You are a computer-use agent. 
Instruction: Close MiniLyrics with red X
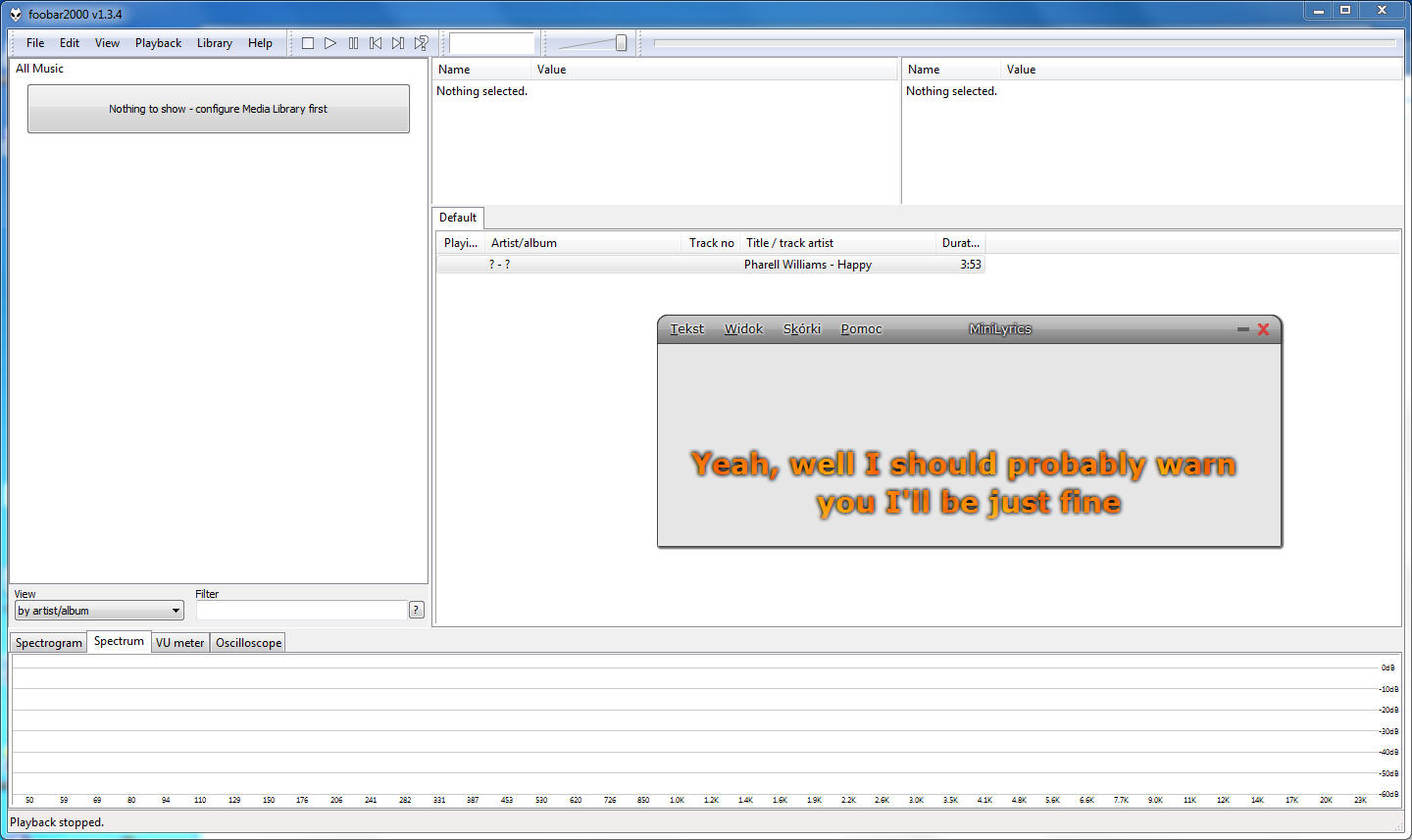[x=1263, y=329]
